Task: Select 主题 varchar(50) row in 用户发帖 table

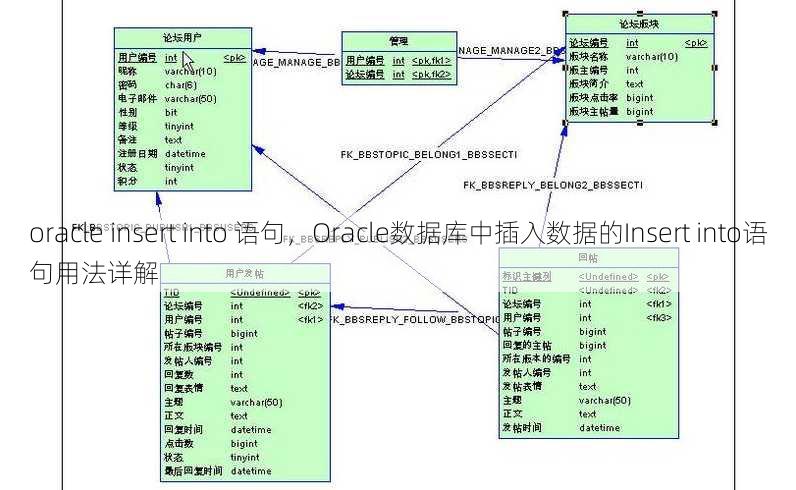Action: [223, 402]
